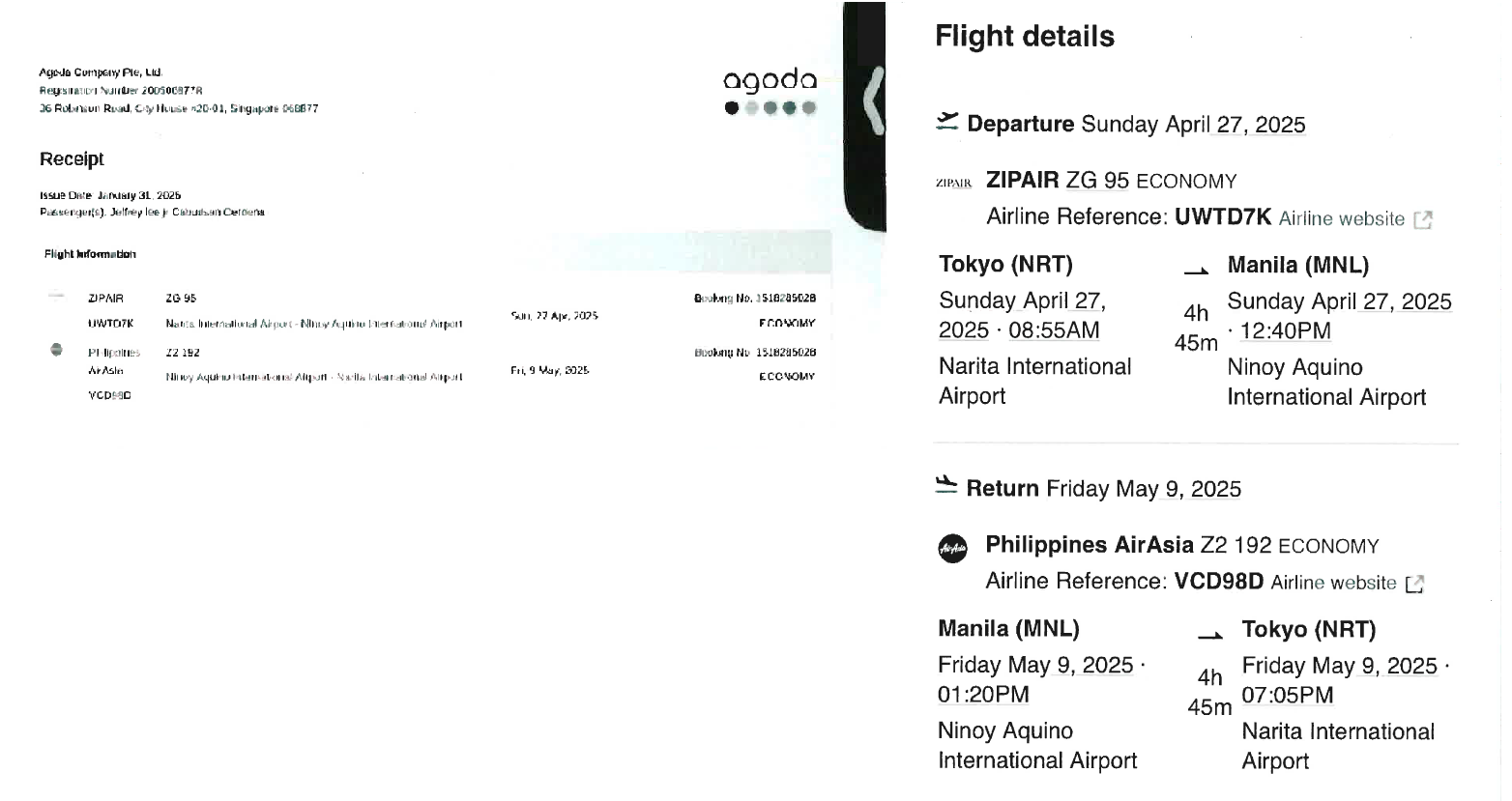This screenshot has height=801, width=1512.
Task: Open external link icon beside VCD98D
Action: [1414, 584]
